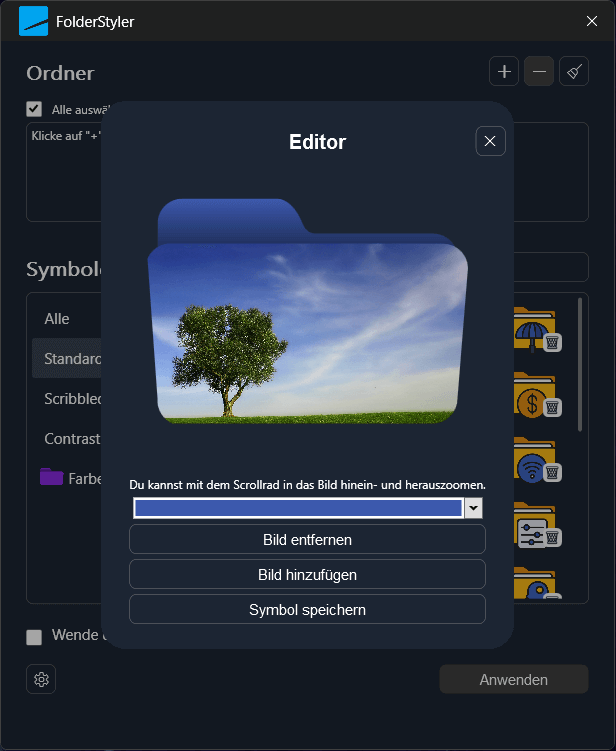The height and width of the screenshot is (751, 616).
Task: Select the Standard symbol category
Action: pyautogui.click(x=67, y=358)
